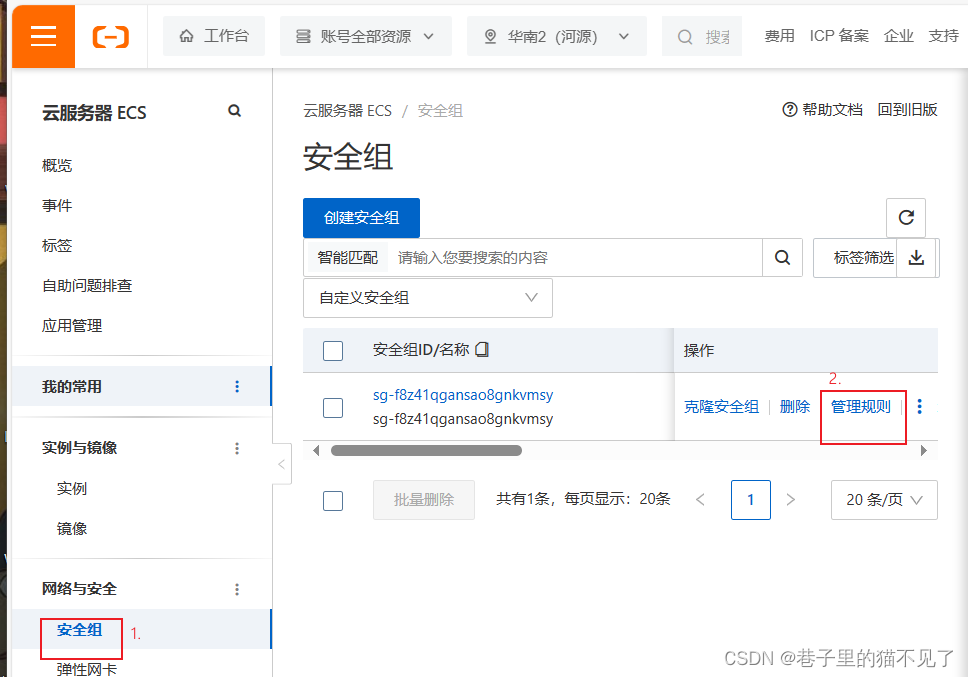The height and width of the screenshot is (677, 968).
Task: Click the Huawei Cloud logo icon
Action: click(110, 35)
